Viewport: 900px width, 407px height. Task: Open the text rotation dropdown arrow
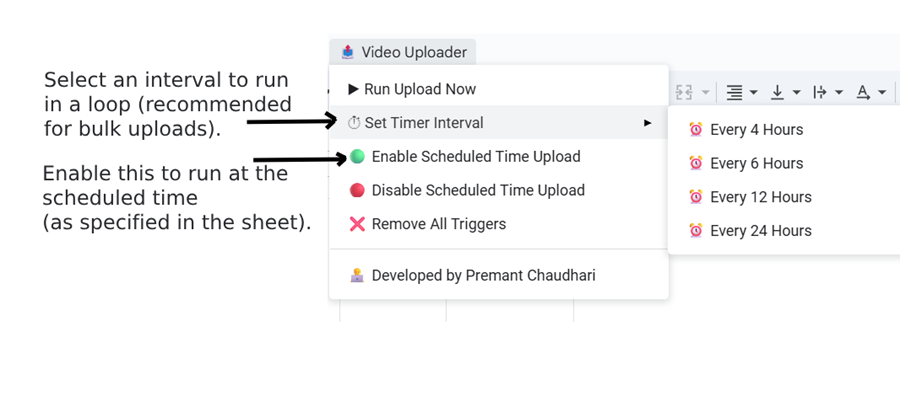[x=882, y=93]
